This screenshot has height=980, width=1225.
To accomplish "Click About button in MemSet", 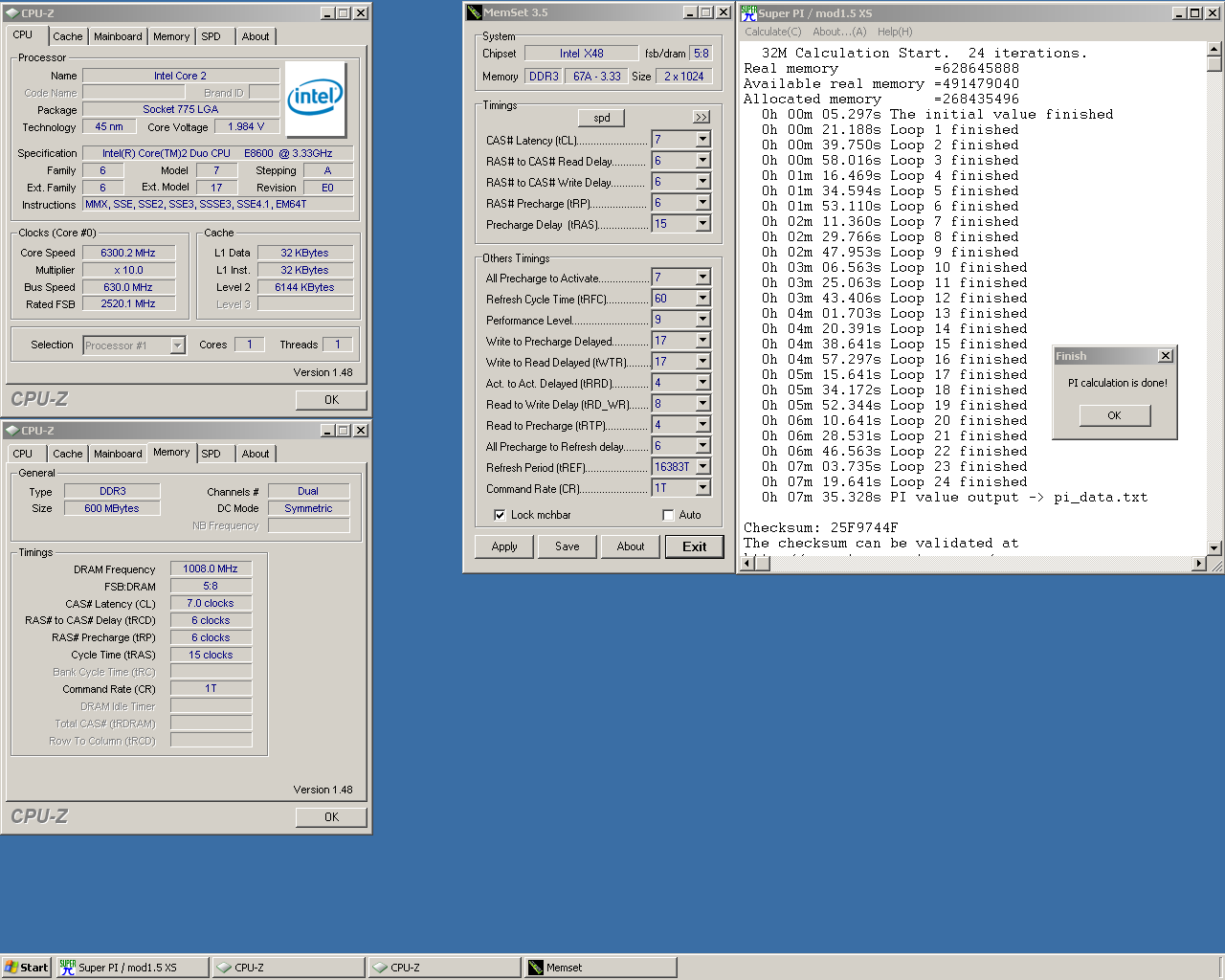I will pyautogui.click(x=631, y=546).
